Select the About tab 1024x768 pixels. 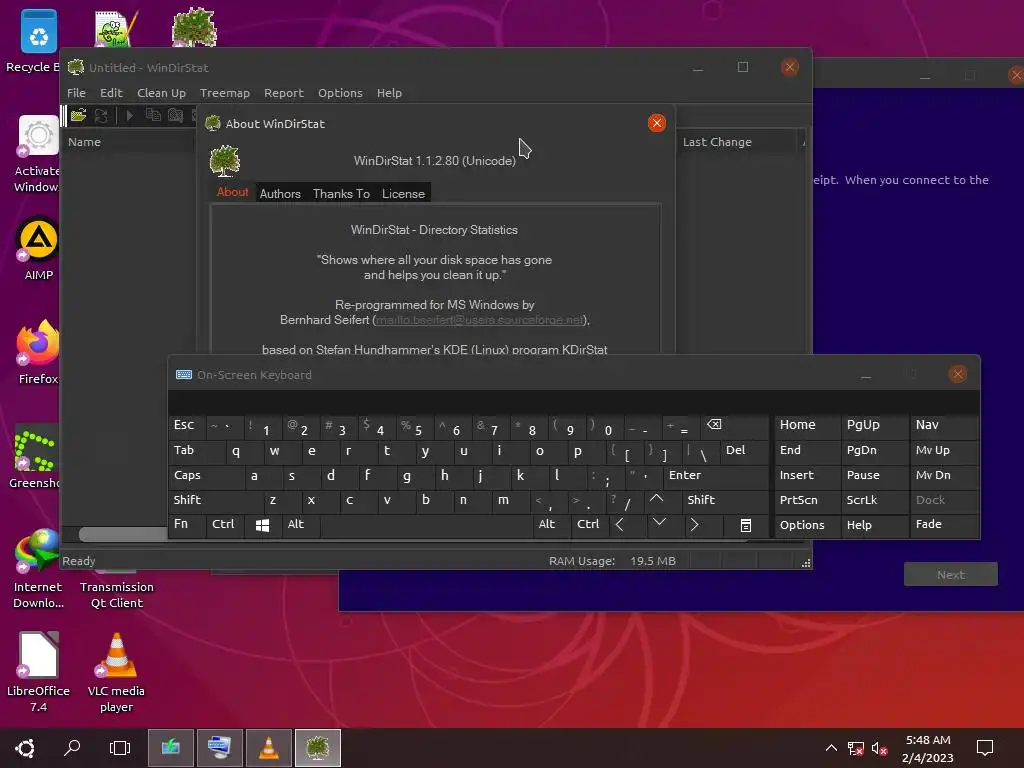tap(232, 193)
